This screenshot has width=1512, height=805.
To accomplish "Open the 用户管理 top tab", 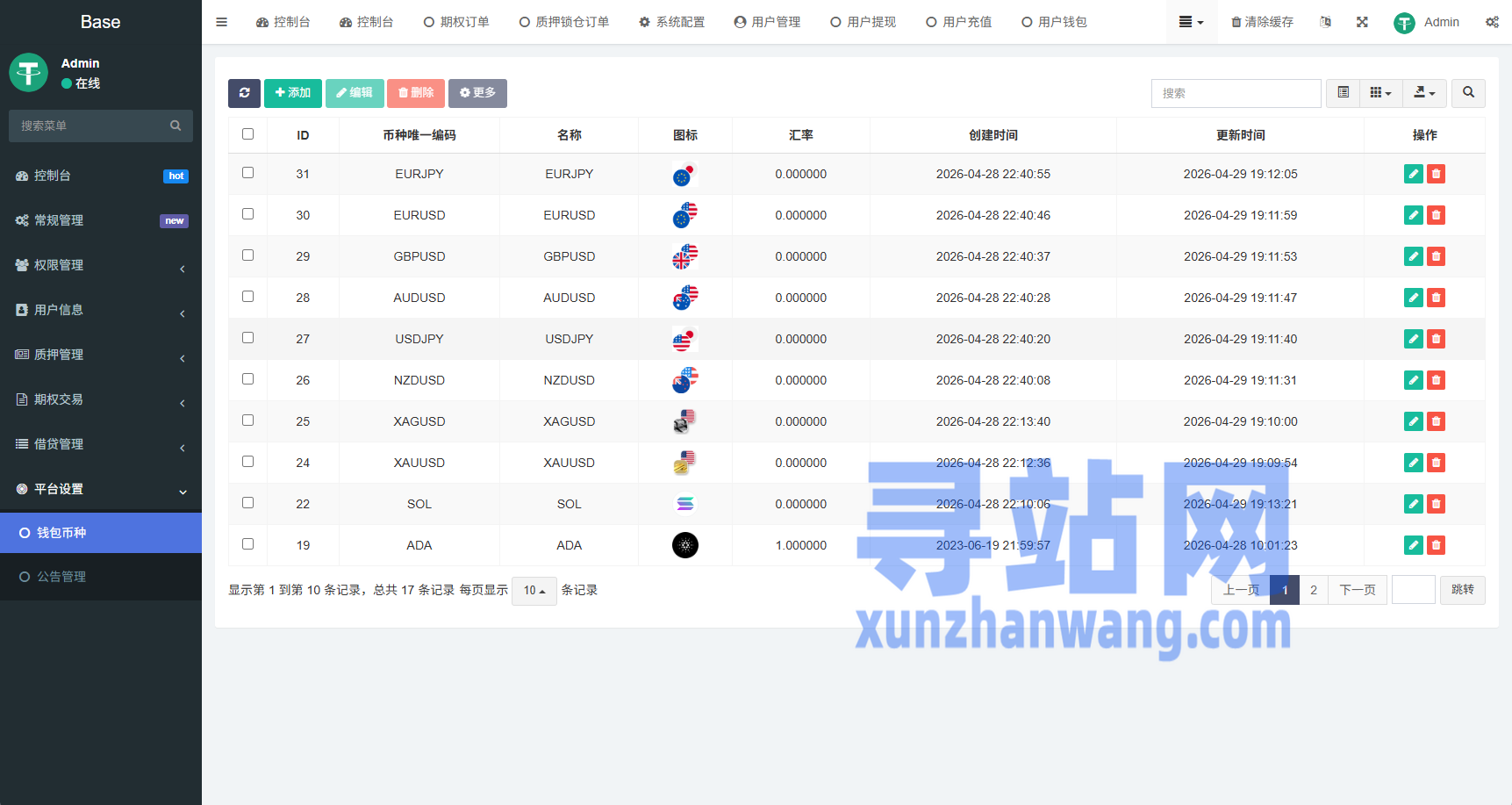I will tap(767, 22).
